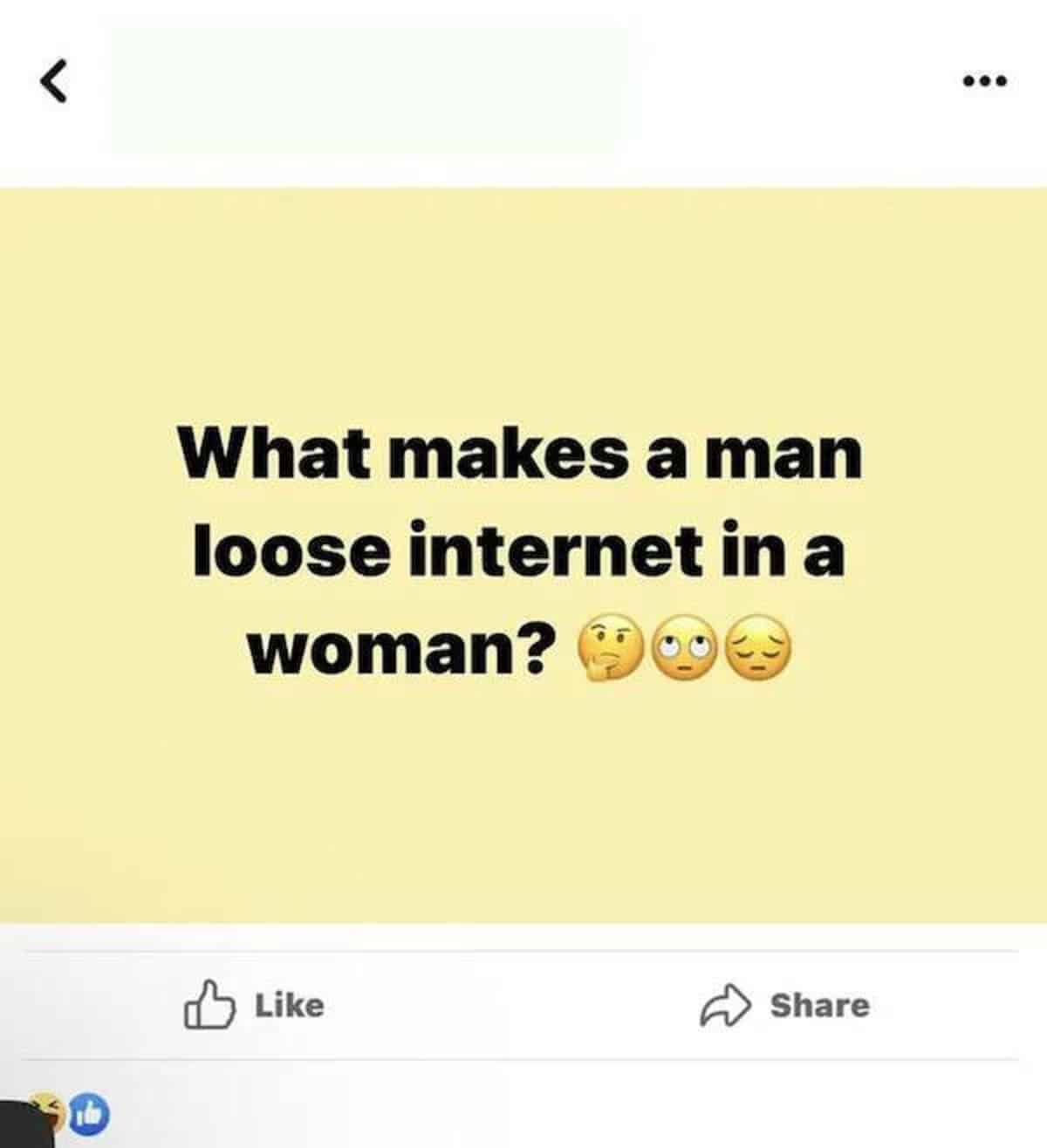
Task: Click the Share label text
Action: pyautogui.click(x=819, y=1005)
